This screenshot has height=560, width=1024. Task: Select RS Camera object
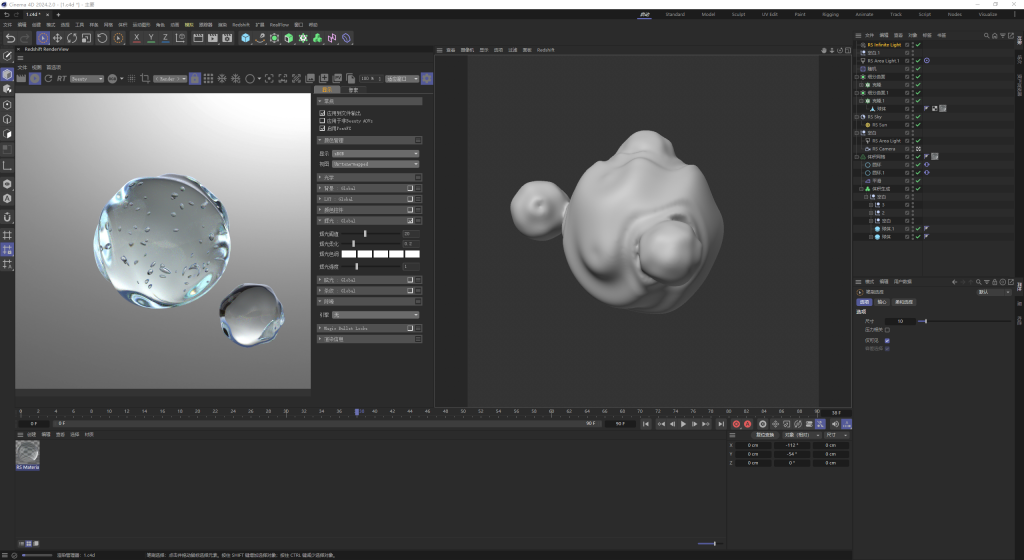point(884,149)
